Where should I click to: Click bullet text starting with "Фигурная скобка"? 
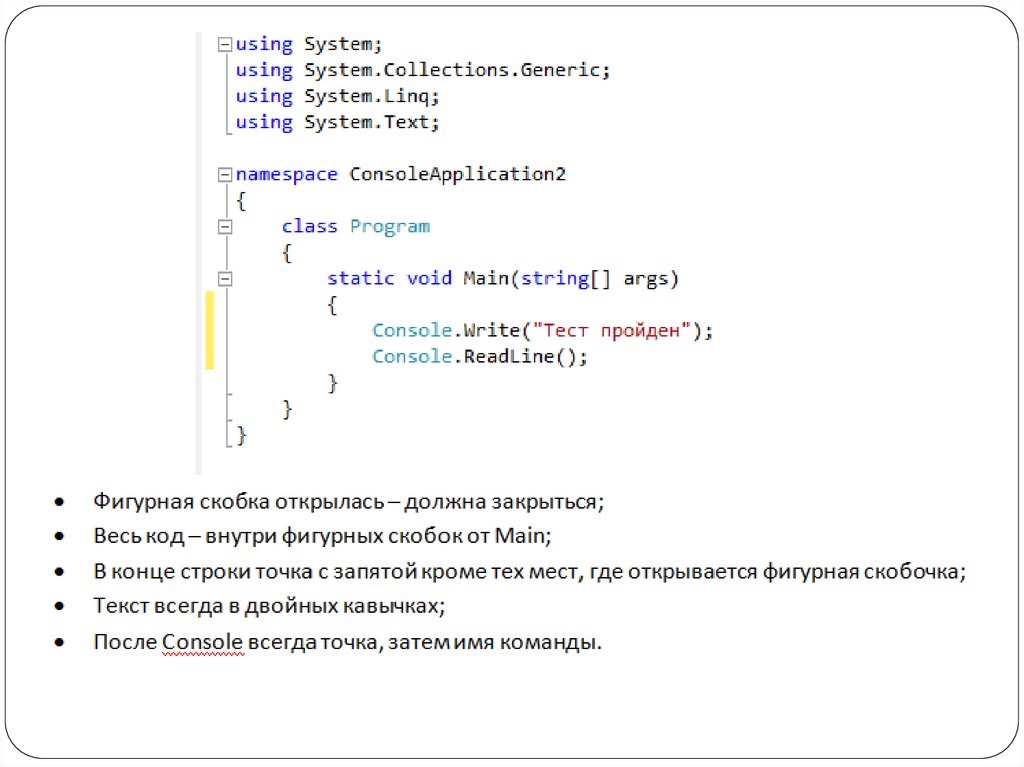[x=349, y=501]
